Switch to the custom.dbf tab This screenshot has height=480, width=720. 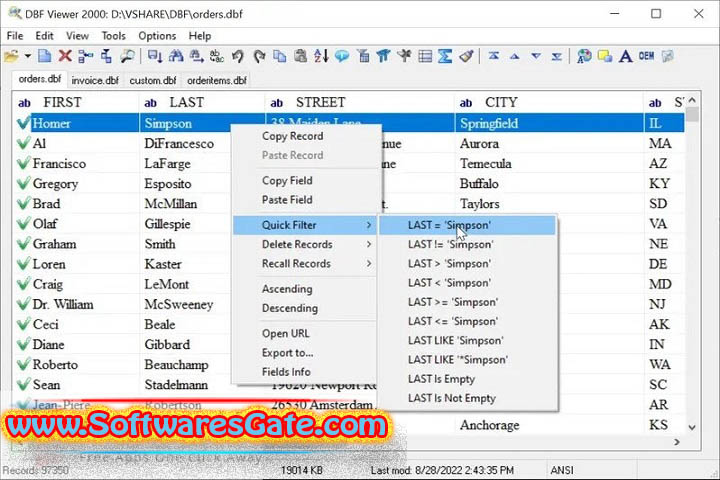[152, 80]
